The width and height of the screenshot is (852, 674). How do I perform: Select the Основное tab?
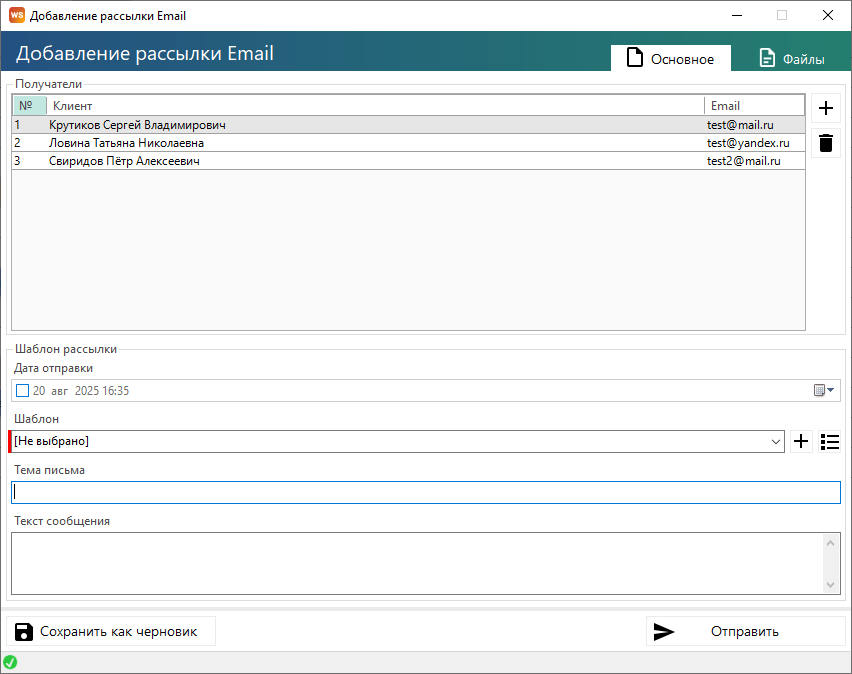670,59
